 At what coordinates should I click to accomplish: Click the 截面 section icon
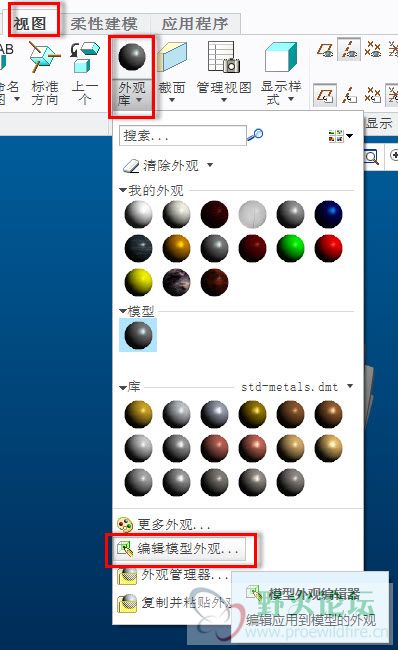click(172, 58)
